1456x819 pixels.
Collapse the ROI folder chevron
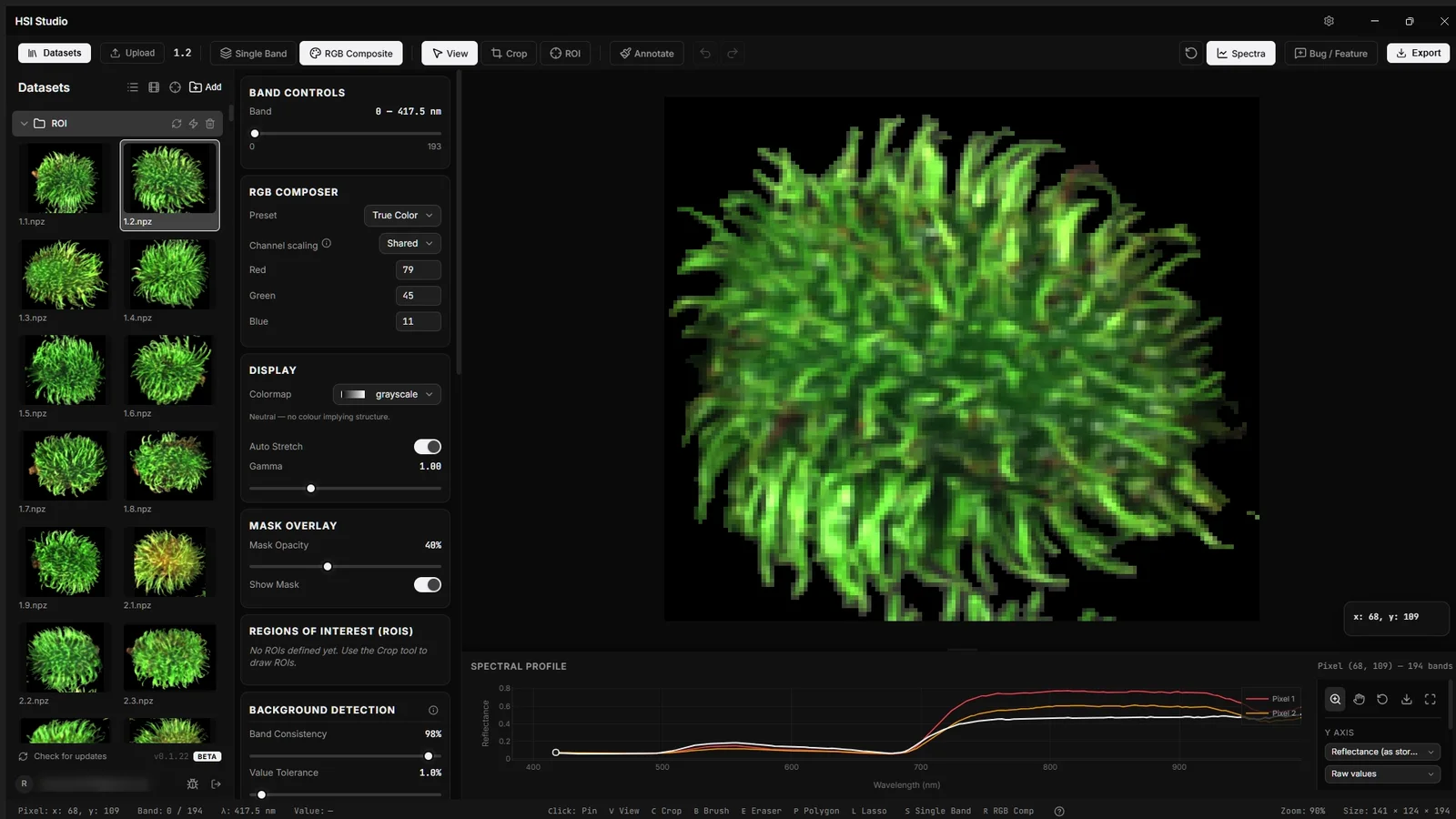[24, 124]
